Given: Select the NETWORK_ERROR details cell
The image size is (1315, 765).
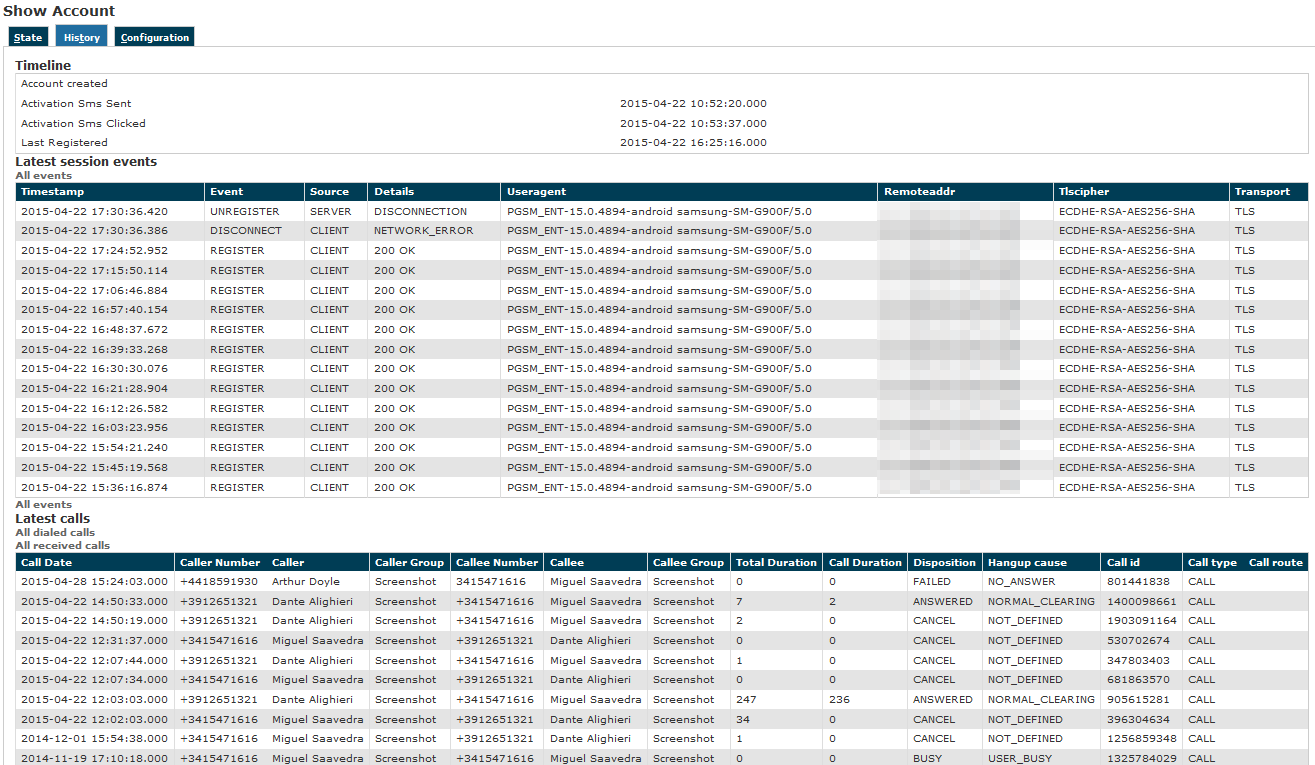Looking at the screenshot, I should click(x=424, y=231).
